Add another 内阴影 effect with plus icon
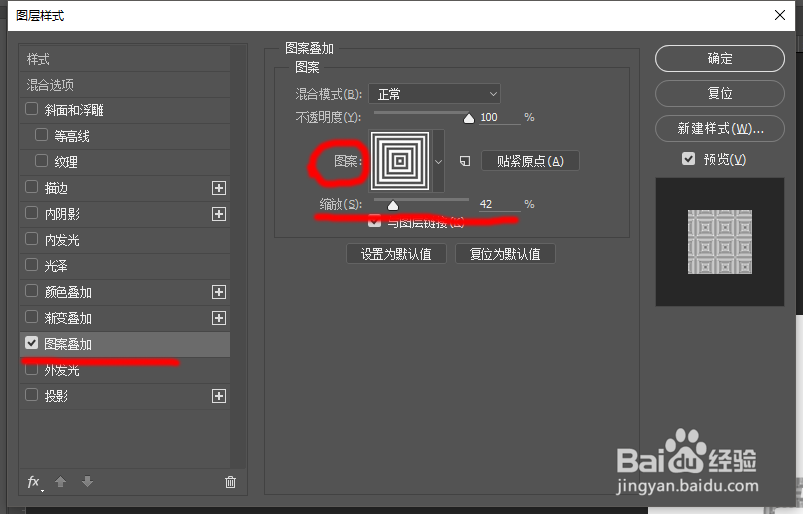This screenshot has width=803, height=514. (219, 214)
